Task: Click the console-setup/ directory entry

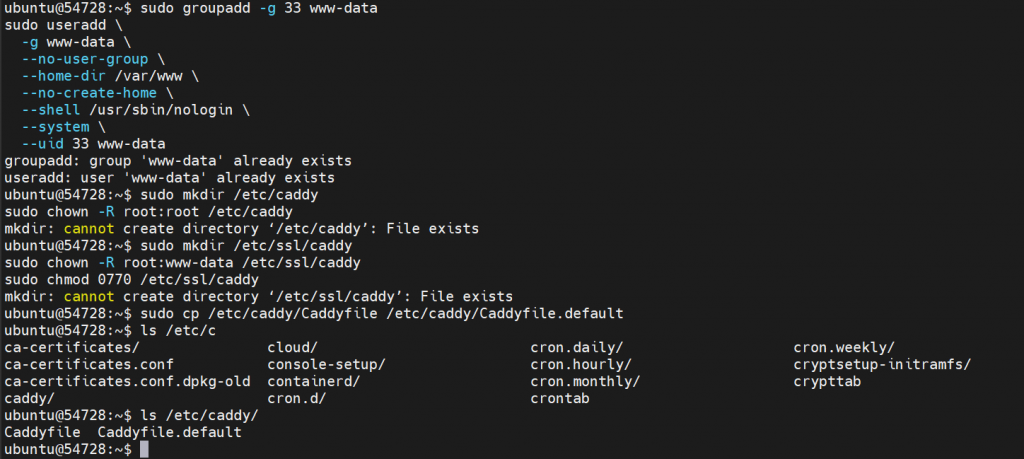Action: tap(326, 365)
